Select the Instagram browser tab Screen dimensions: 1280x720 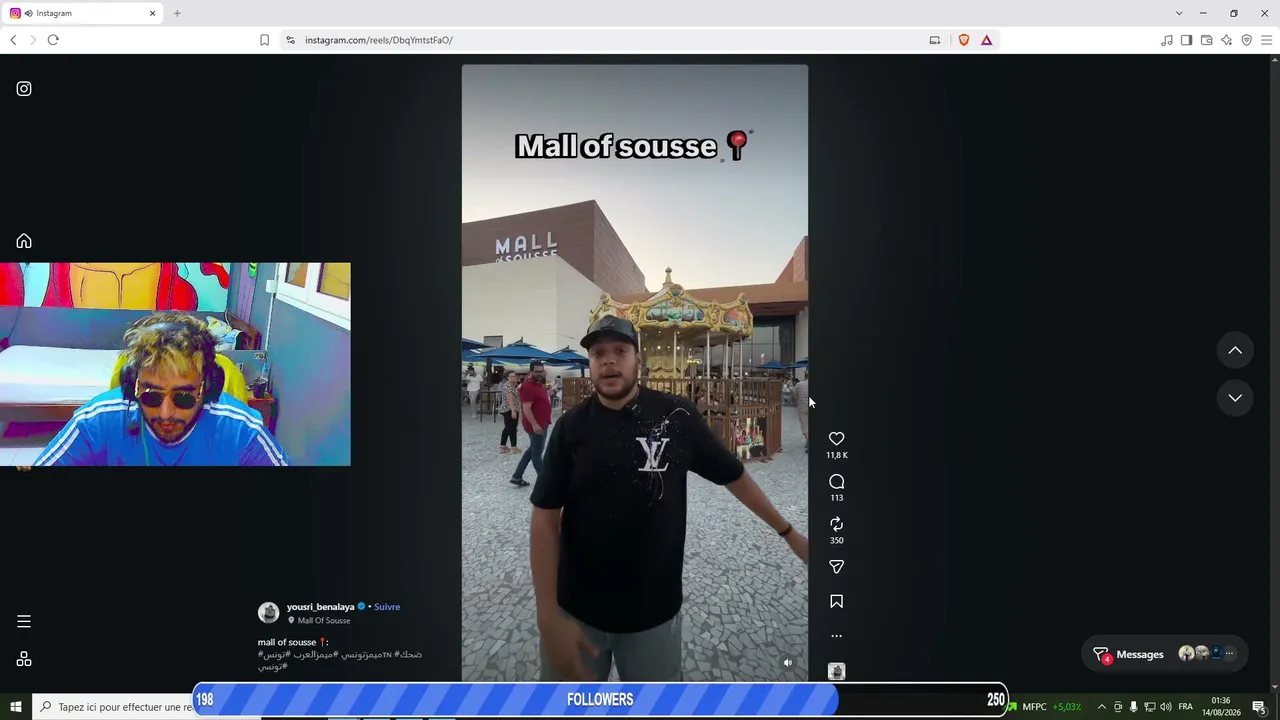tap(80, 13)
